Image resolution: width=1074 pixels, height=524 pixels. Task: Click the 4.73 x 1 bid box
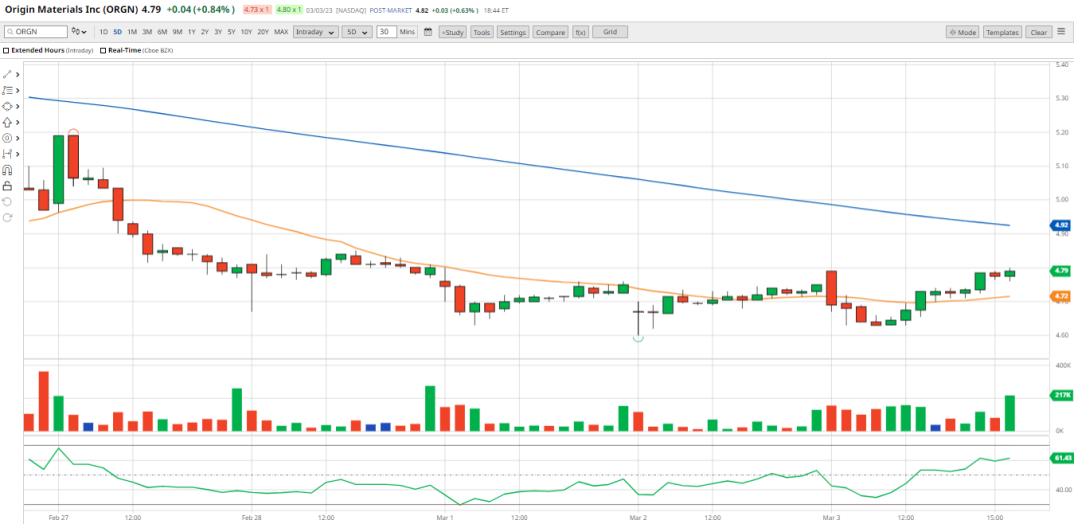coord(258,10)
